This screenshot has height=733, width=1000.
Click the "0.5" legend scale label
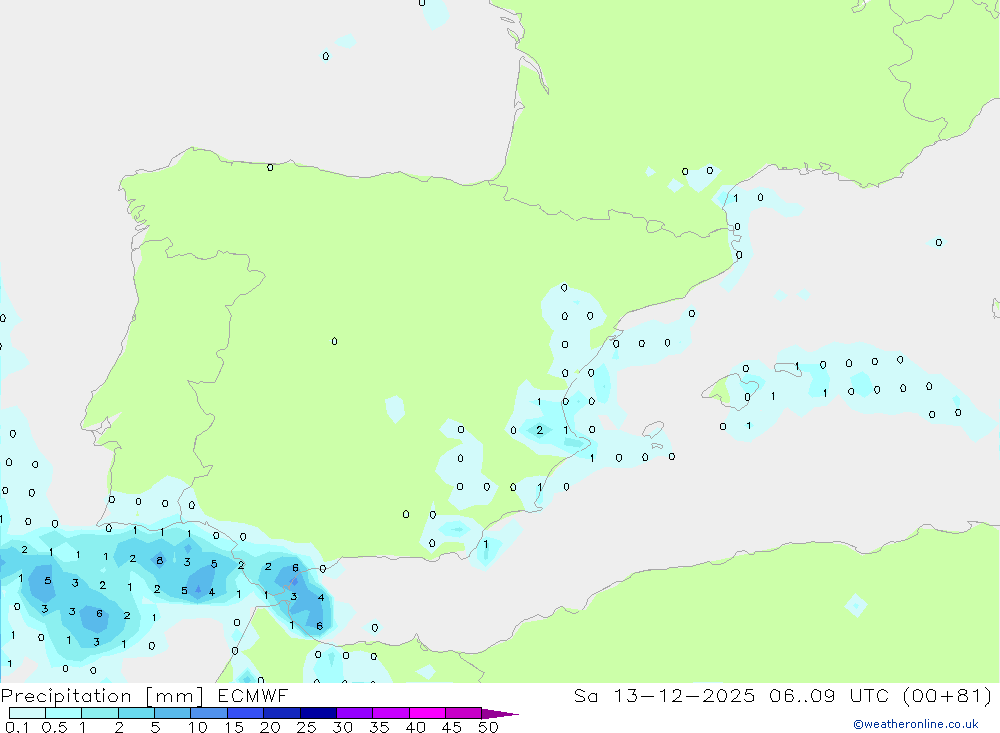(x=54, y=727)
